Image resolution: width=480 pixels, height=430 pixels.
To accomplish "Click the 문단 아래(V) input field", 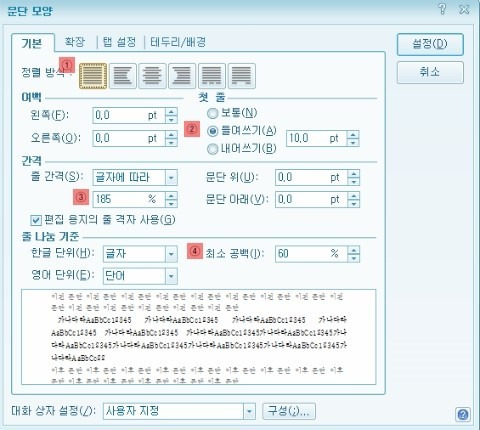I will pos(311,200).
